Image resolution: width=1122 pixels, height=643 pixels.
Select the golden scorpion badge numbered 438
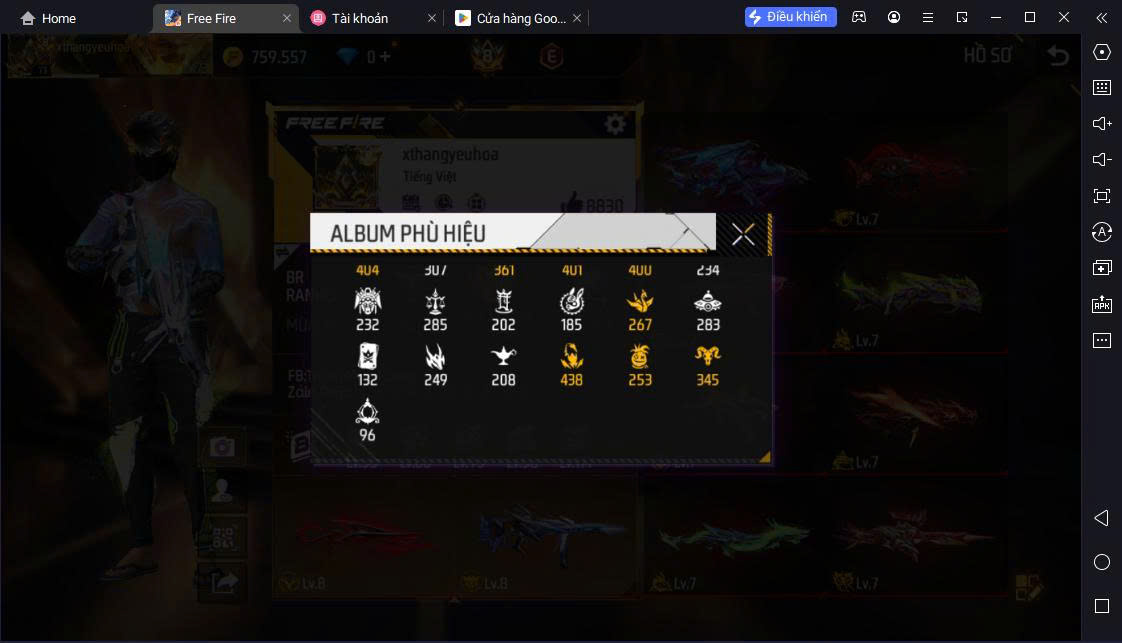(x=572, y=356)
